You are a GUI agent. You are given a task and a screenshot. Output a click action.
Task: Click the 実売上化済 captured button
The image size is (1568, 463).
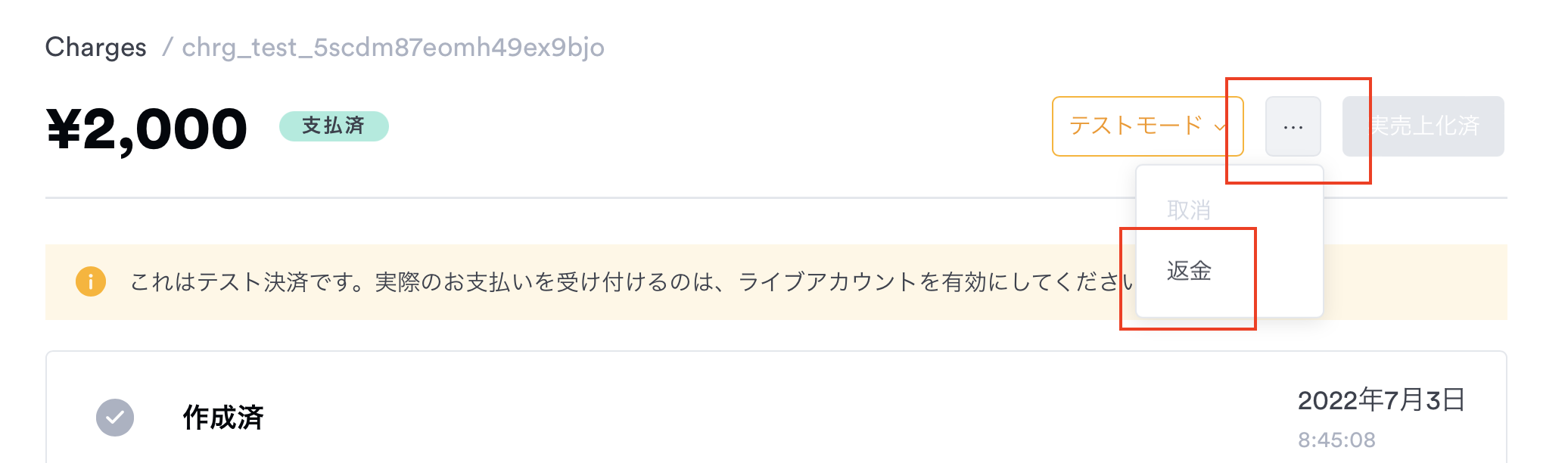tap(1423, 126)
